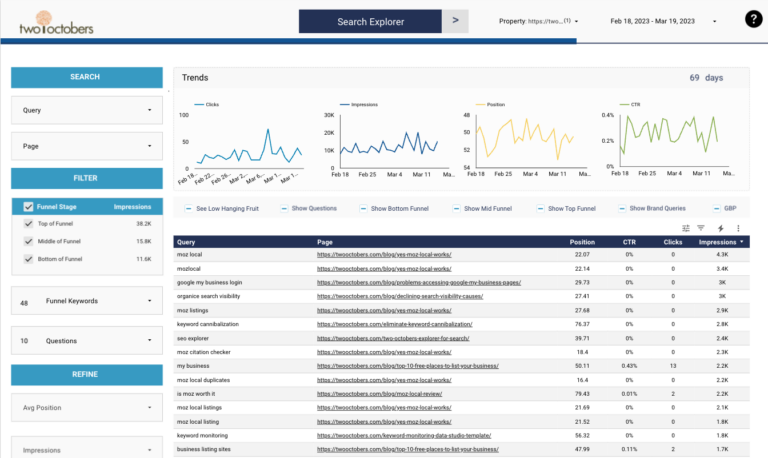Open the Questions dropdown

pyautogui.click(x=87, y=340)
